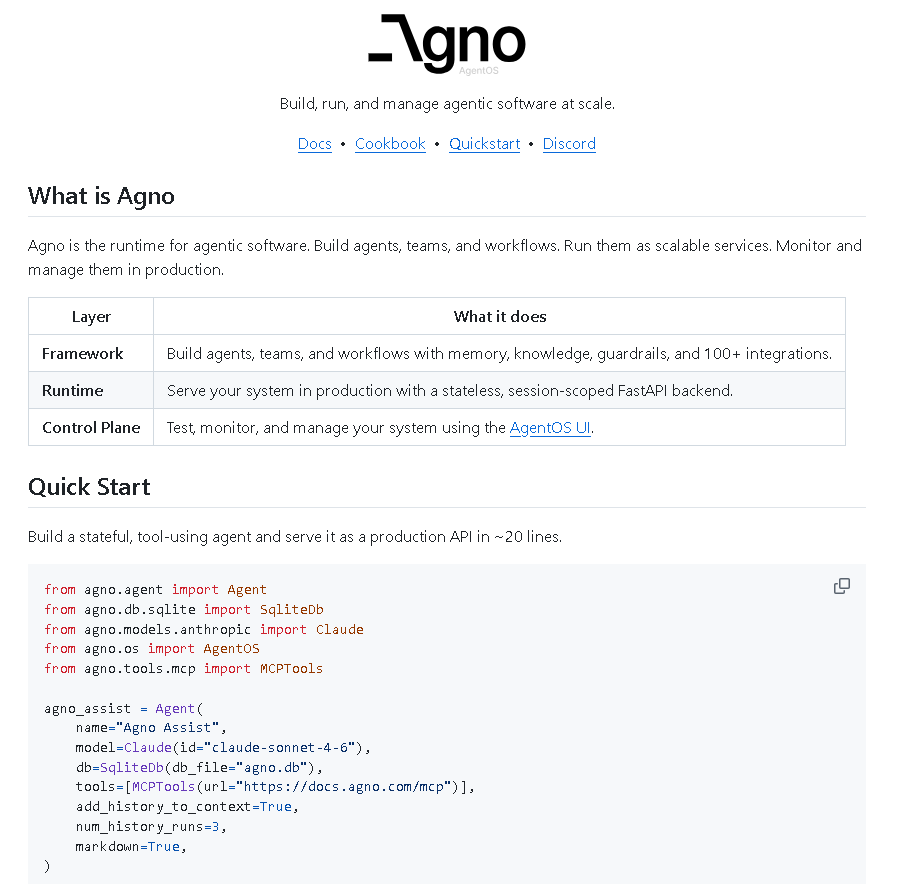Click the Agno logo image
Screen dimensions: 898x884
click(447, 42)
